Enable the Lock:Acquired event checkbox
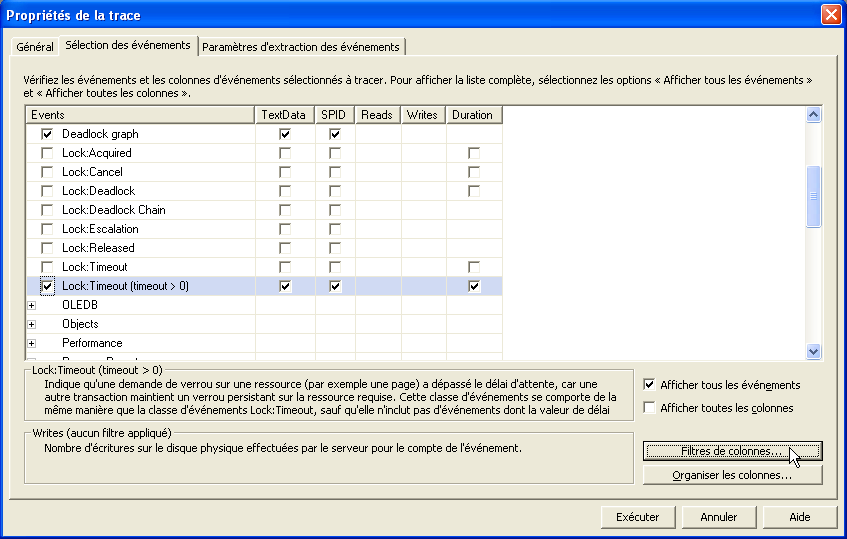Viewport: 847px width, 539px height. tap(46, 153)
